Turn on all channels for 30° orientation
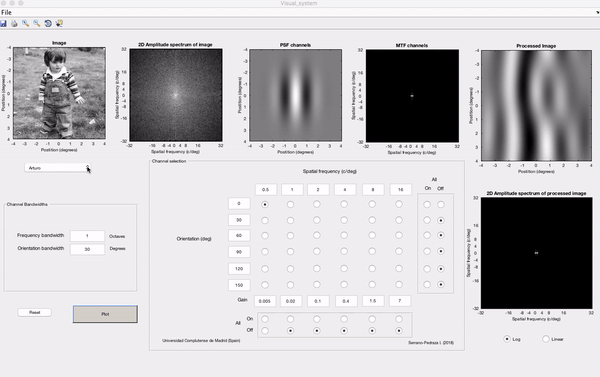This screenshot has width=600, height=377. coord(427,220)
